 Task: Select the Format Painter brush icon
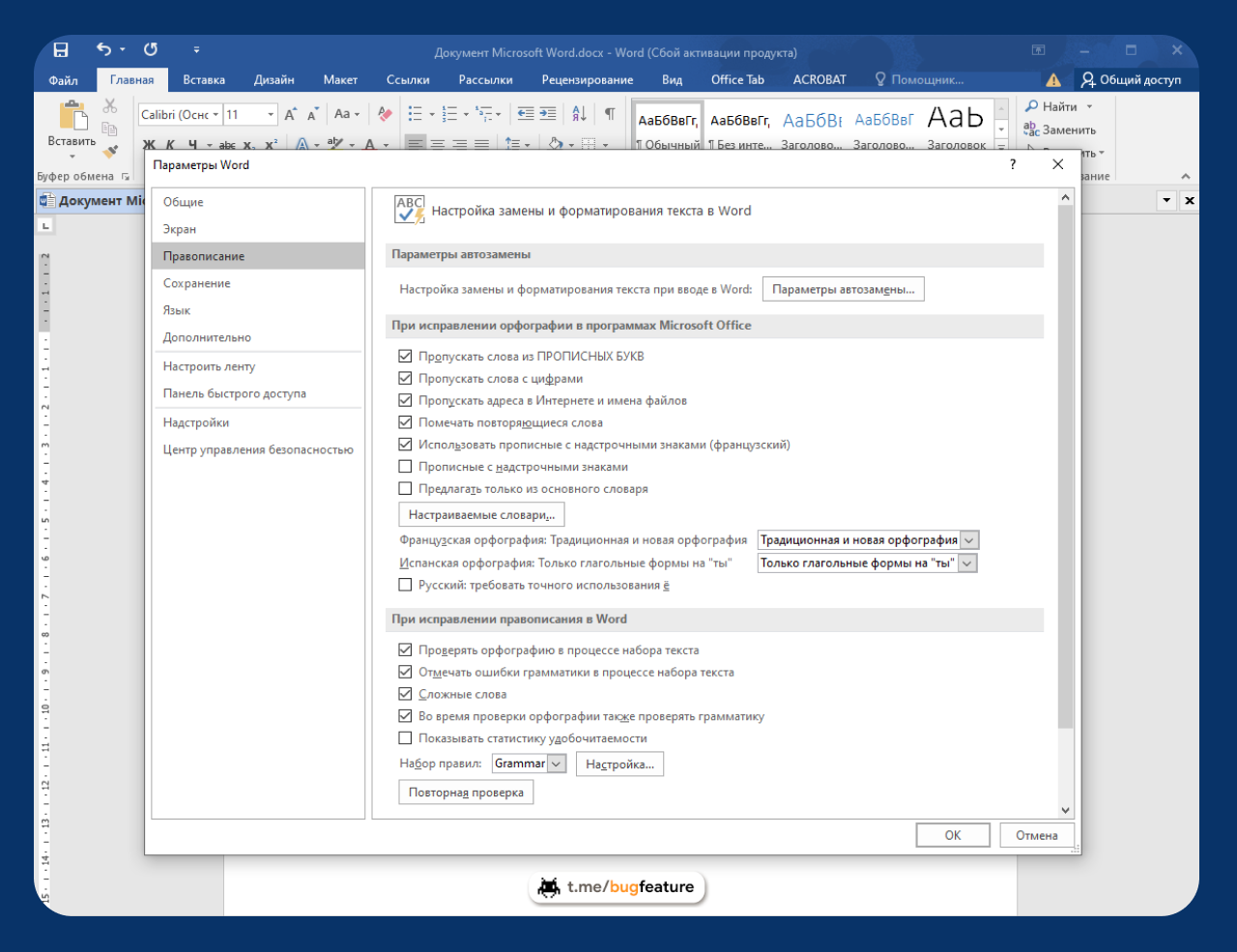(x=110, y=150)
